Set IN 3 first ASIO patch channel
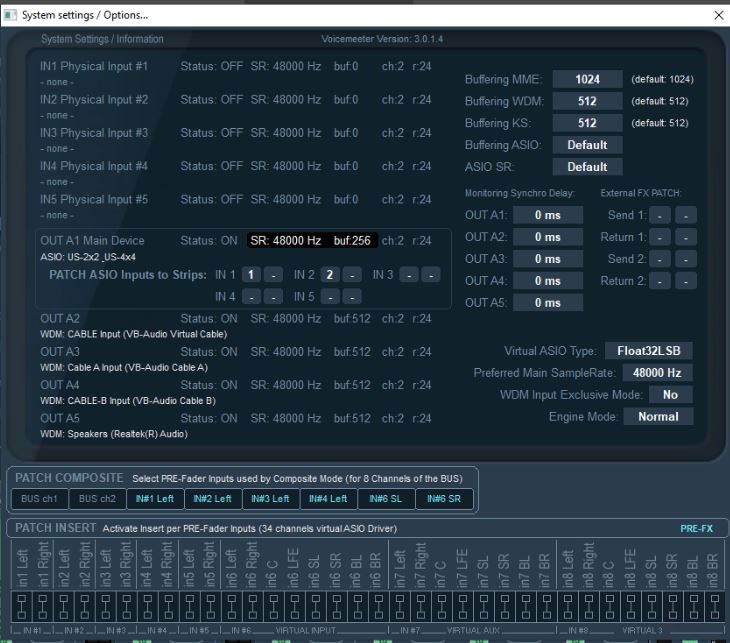 (409, 275)
